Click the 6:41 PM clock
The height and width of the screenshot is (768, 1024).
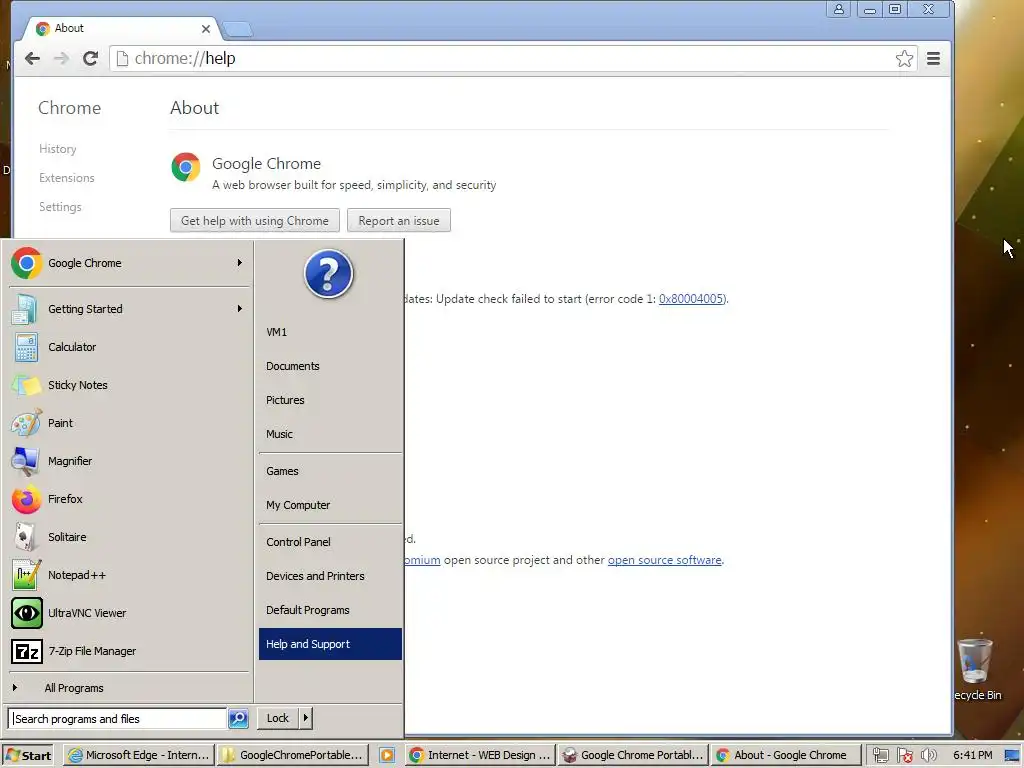point(972,755)
